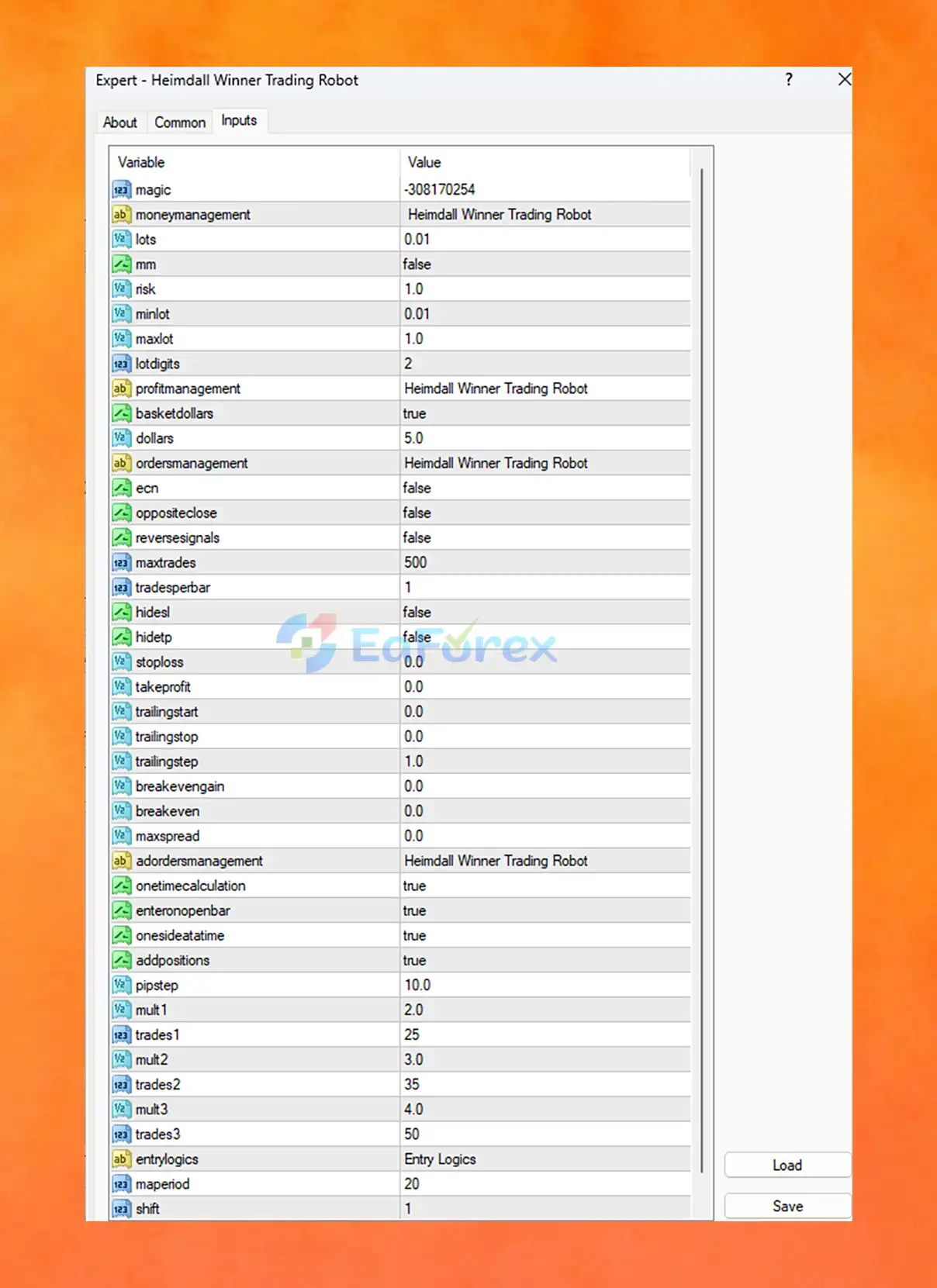This screenshot has width=937, height=1288.
Task: Click the Load button
Action: (787, 1165)
